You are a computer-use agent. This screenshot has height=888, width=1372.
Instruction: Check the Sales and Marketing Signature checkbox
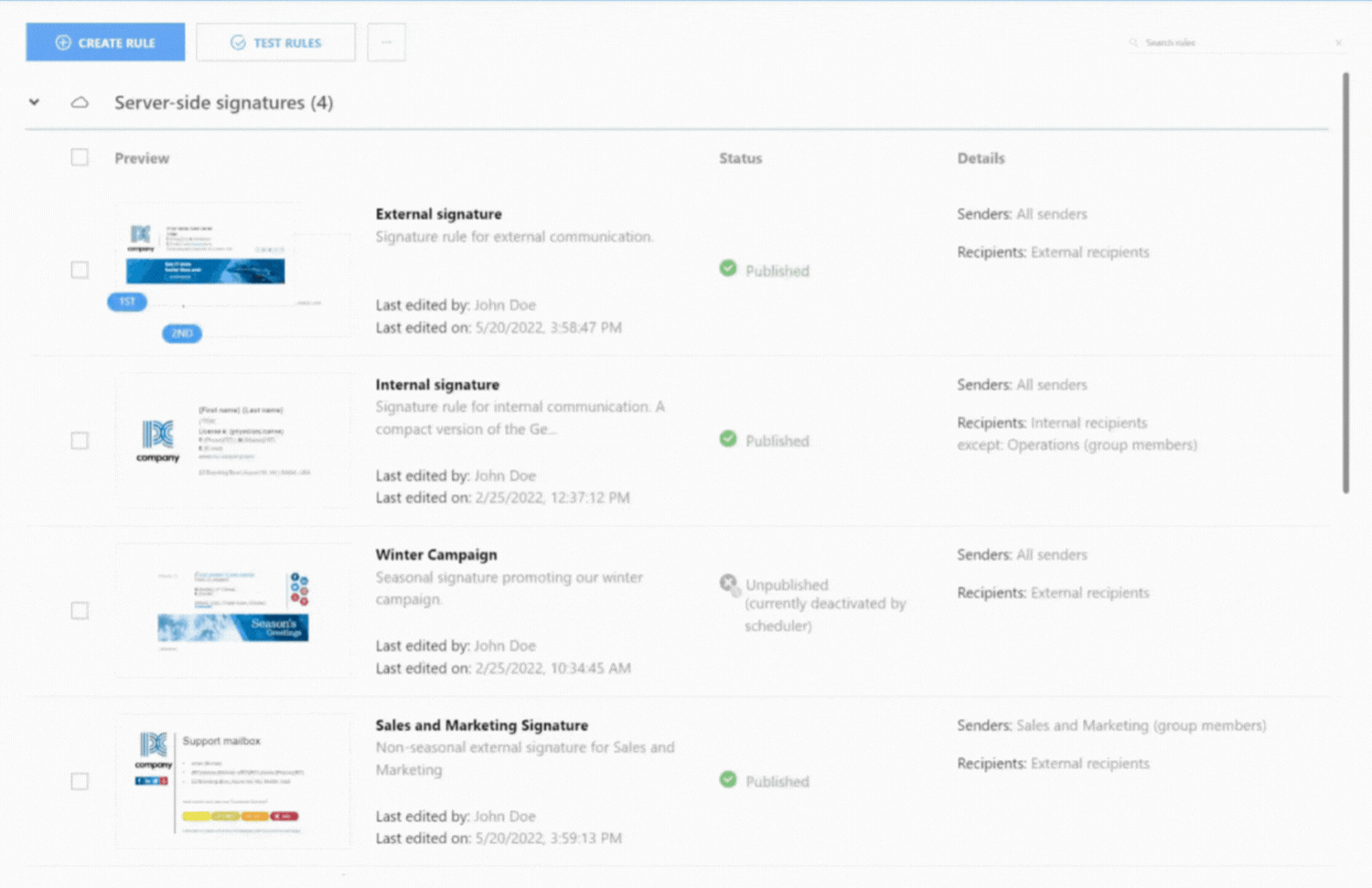[x=80, y=781]
